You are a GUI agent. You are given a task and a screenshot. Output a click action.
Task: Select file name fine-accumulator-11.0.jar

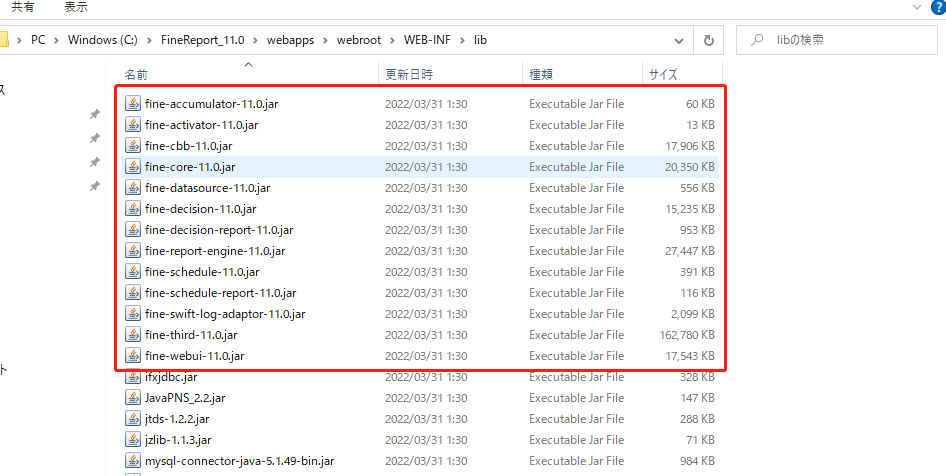[x=212, y=104]
